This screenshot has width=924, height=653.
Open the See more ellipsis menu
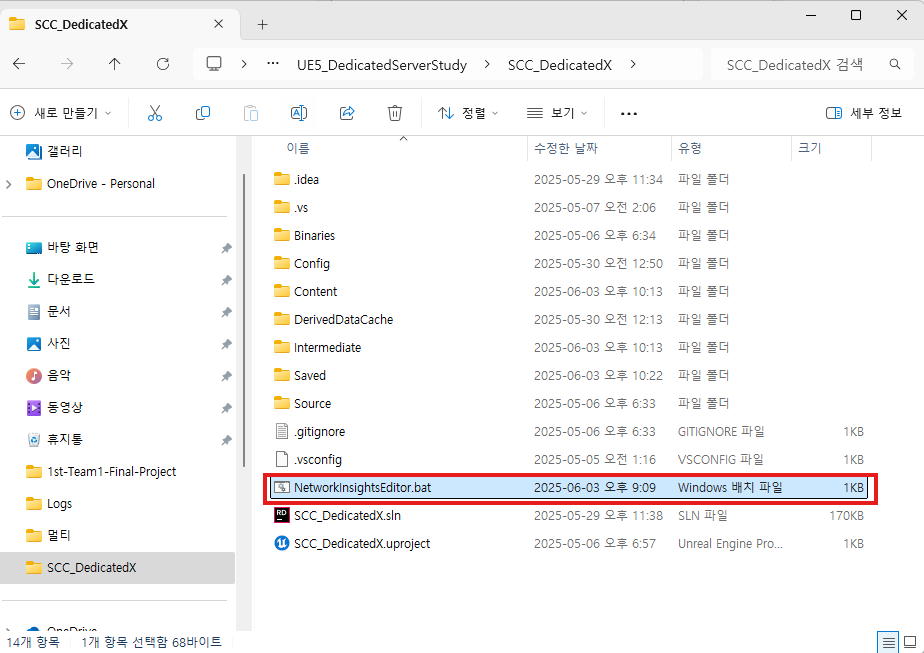coord(629,113)
